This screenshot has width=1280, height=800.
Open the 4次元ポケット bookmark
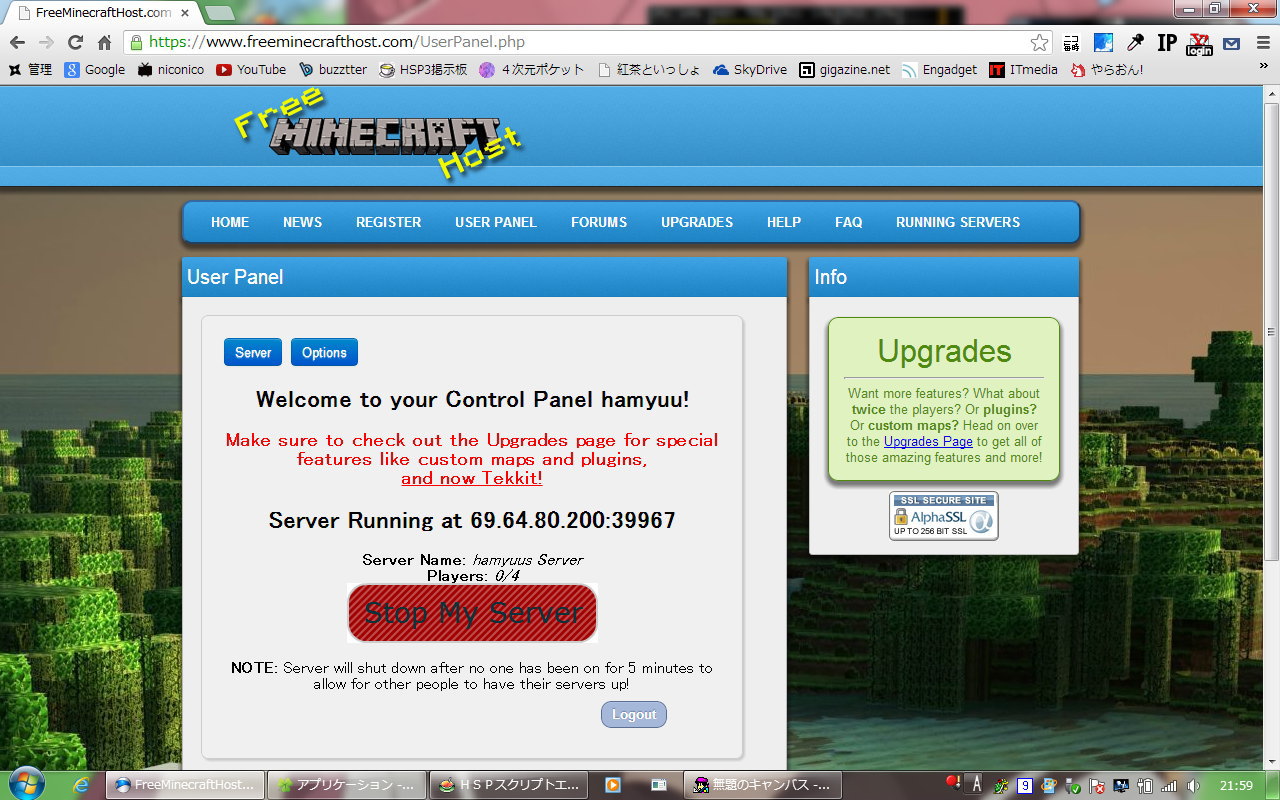(532, 70)
